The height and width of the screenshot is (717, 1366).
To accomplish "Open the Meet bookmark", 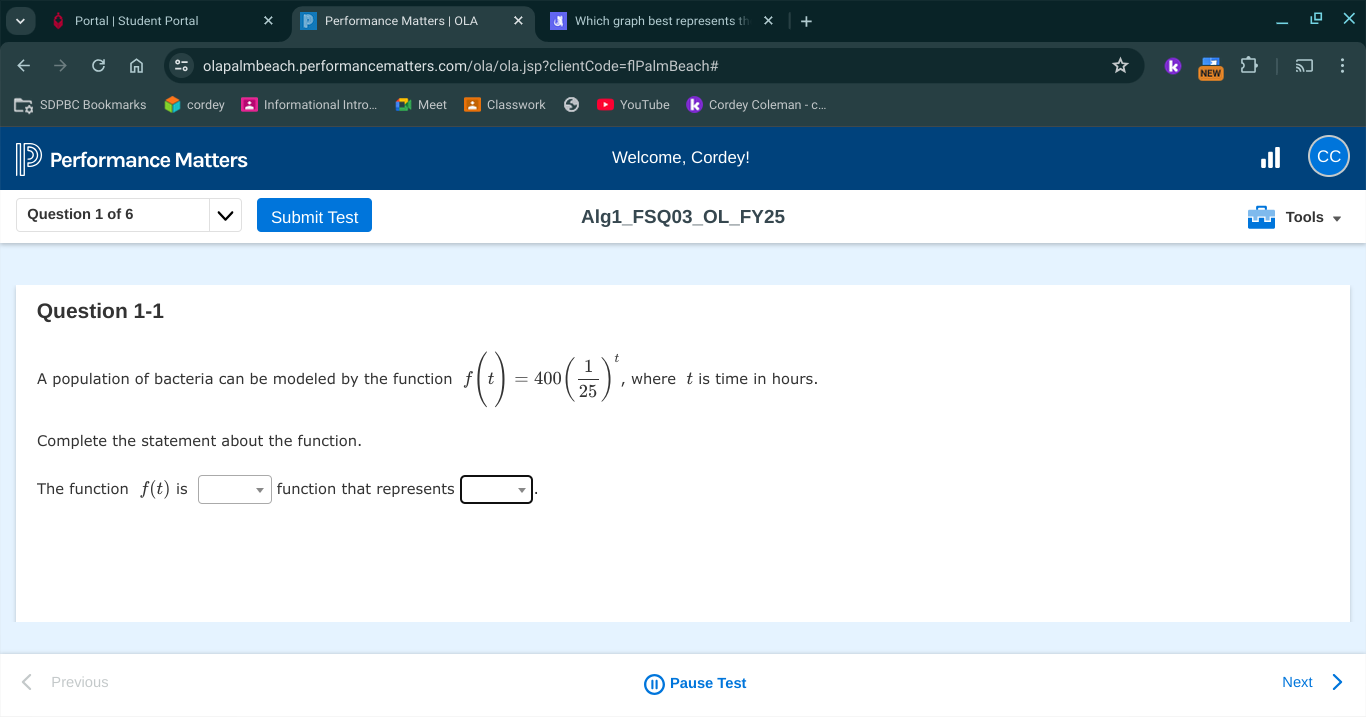I will click(x=422, y=104).
